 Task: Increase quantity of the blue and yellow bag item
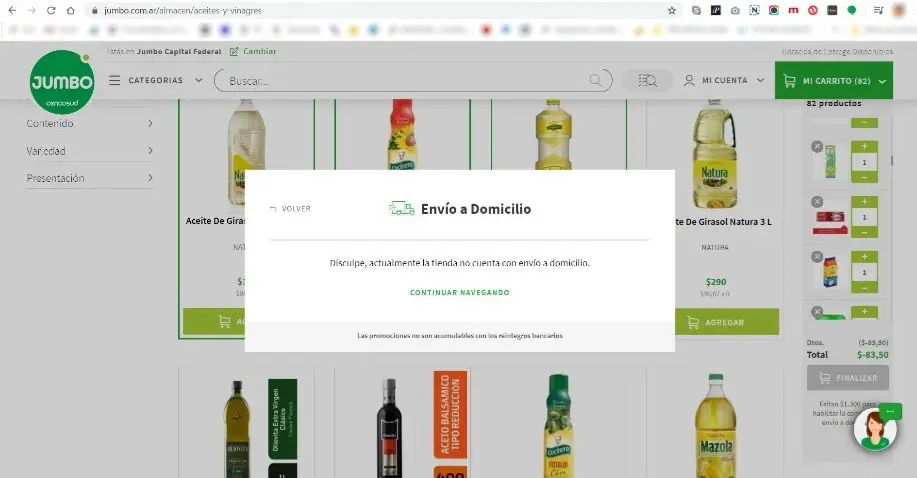[864, 256]
